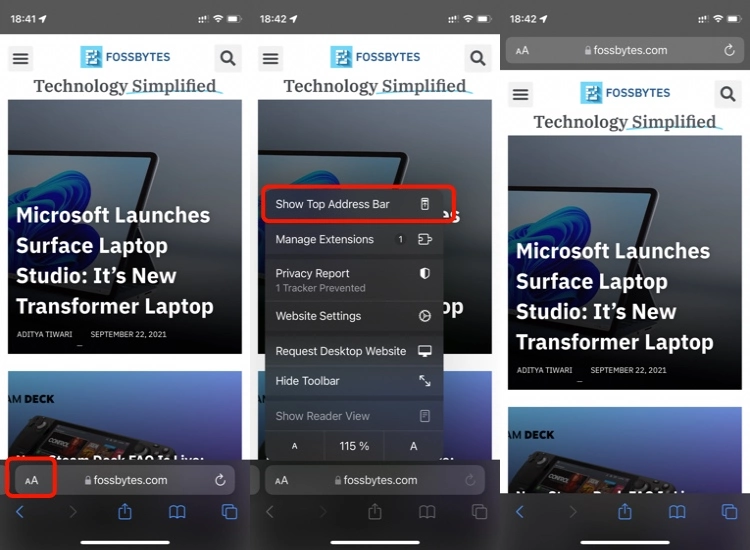Screen dimensions: 750x550
Task: Tap the fossbytes.com address field on the middle phone
Action: click(375, 480)
